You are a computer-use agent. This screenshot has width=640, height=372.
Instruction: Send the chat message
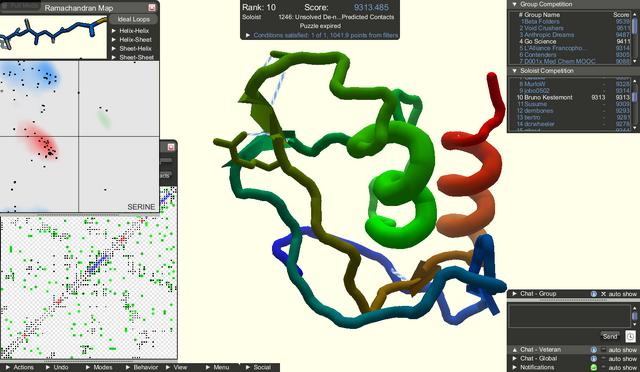pyautogui.click(x=610, y=336)
